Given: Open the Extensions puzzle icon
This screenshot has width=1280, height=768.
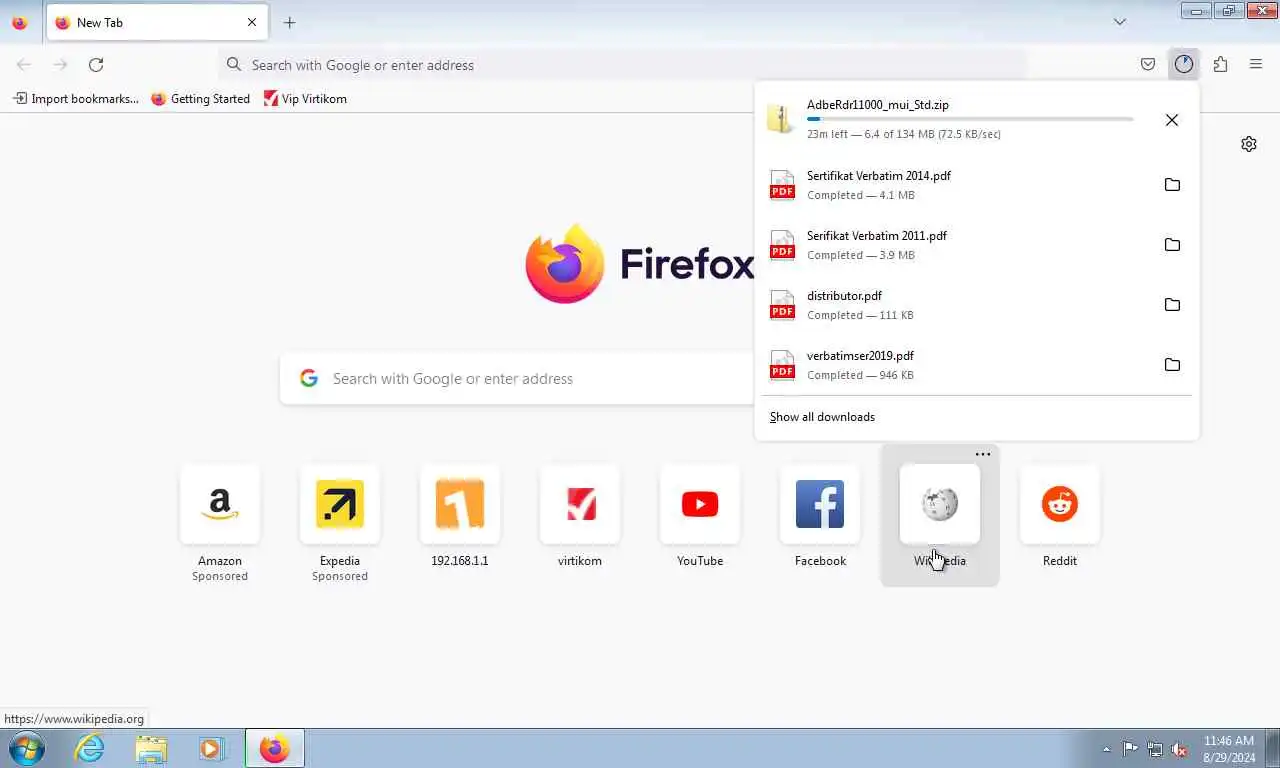Looking at the screenshot, I should [x=1220, y=64].
